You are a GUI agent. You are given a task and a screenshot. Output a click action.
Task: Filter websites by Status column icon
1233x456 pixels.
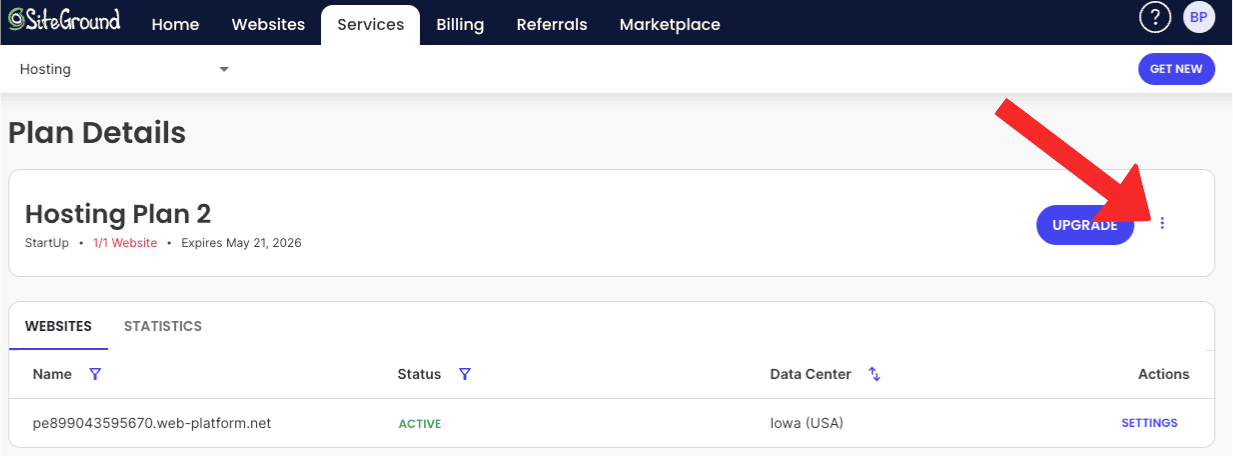(464, 374)
